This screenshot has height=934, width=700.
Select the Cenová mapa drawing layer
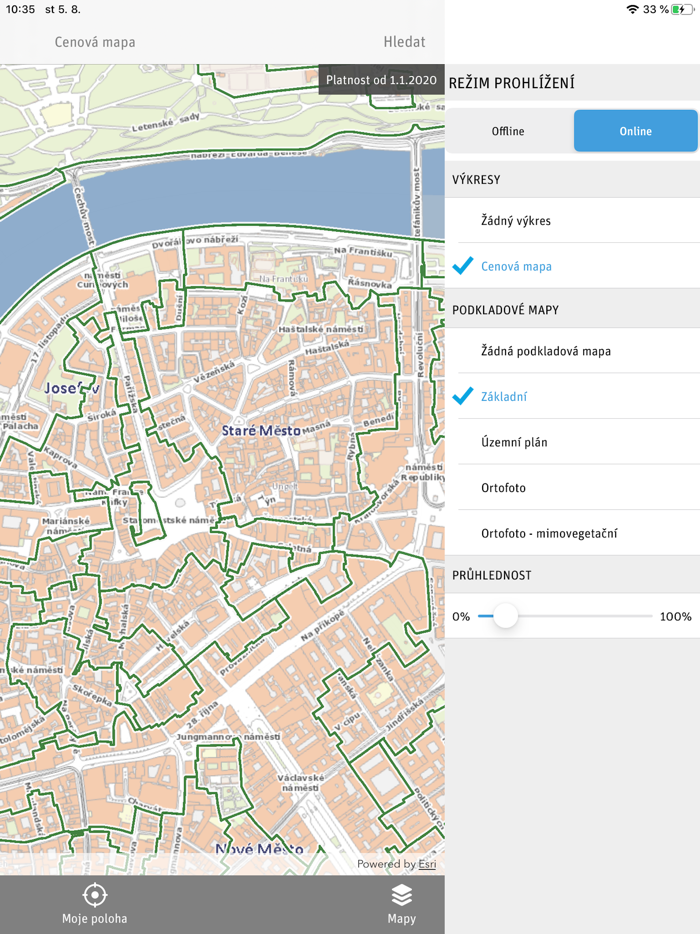click(573, 266)
